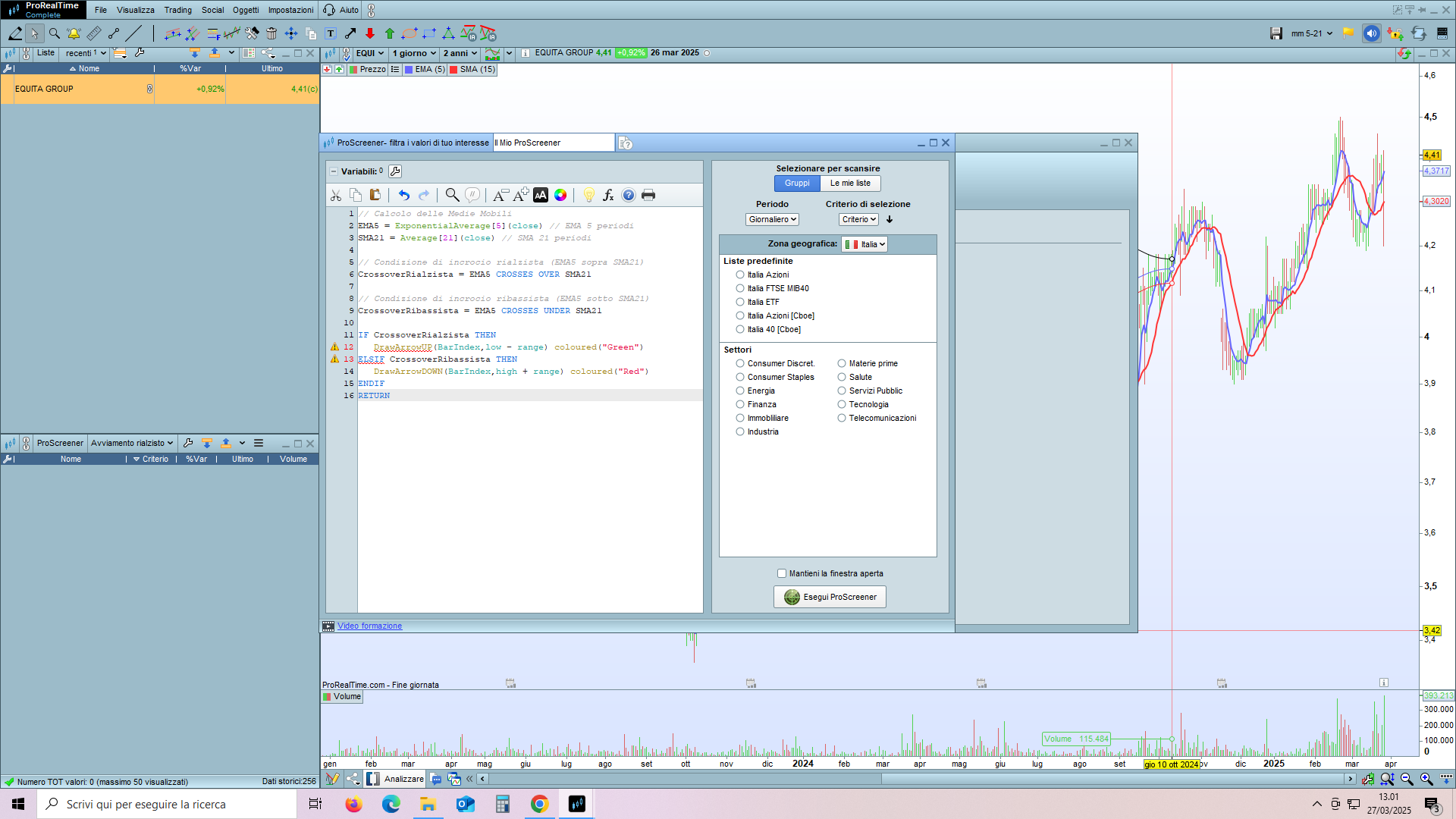Increase editor font size with A+ icon

point(520,196)
